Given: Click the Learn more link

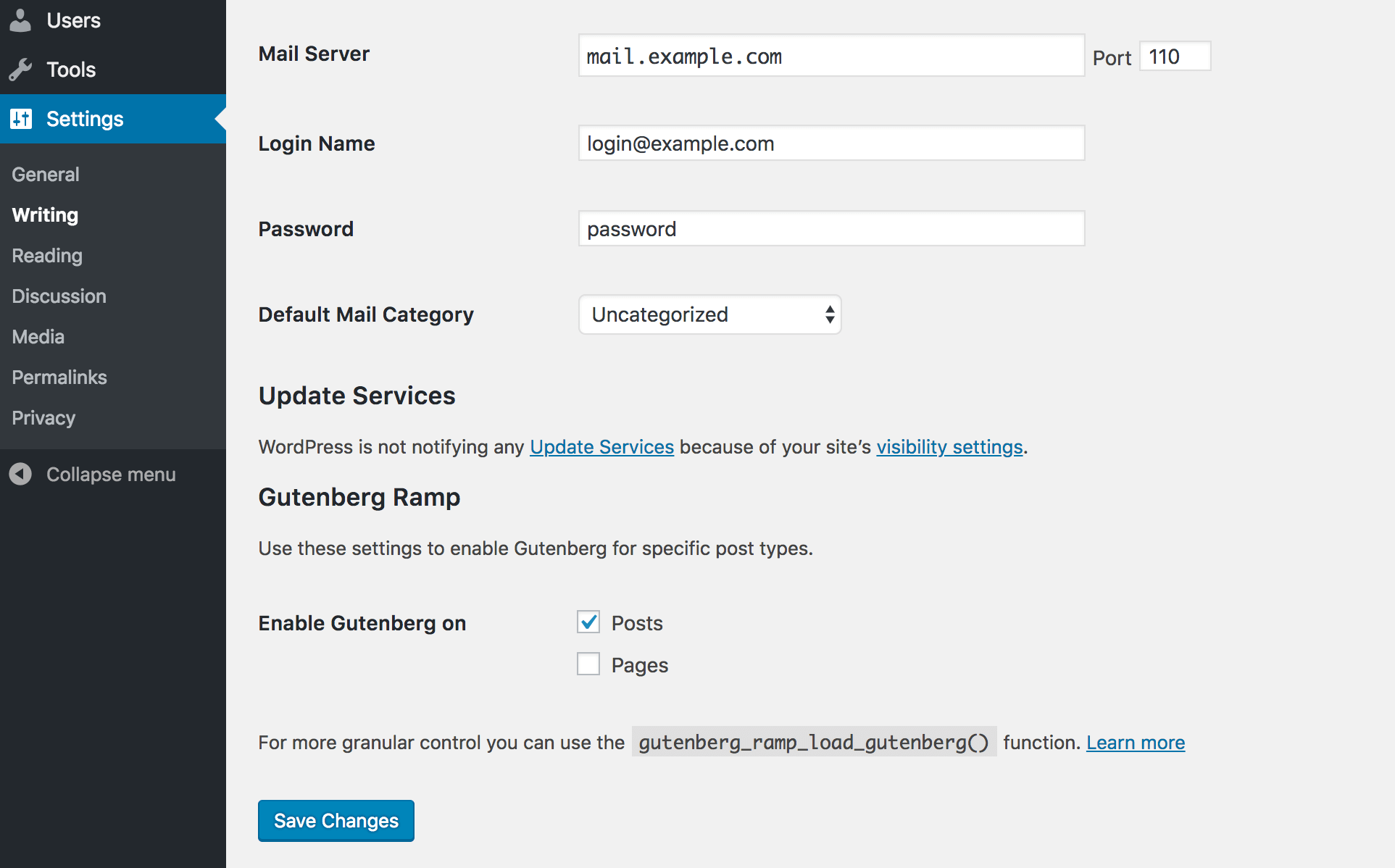Looking at the screenshot, I should tap(1135, 742).
